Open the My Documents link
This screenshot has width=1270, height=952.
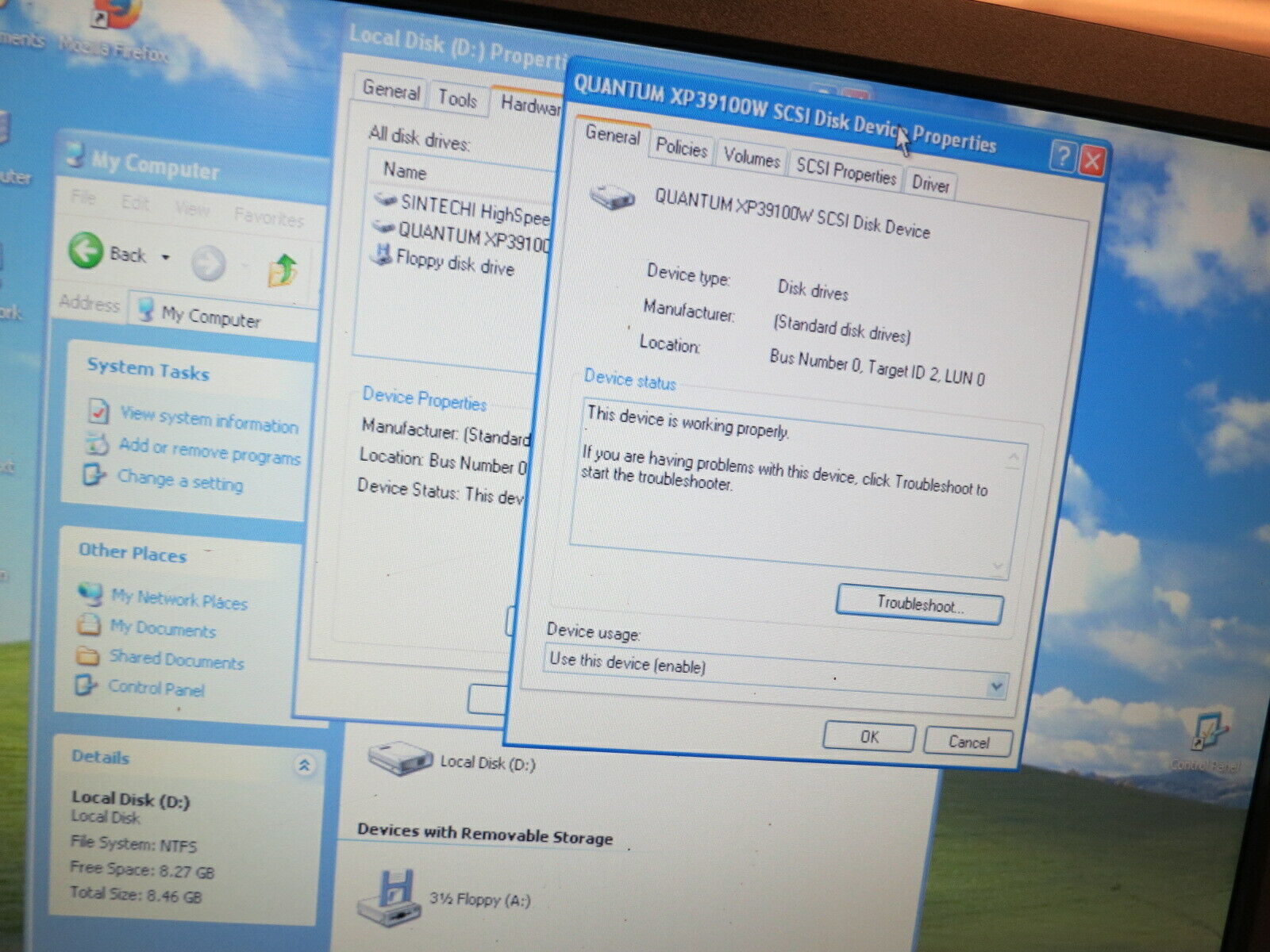point(163,628)
